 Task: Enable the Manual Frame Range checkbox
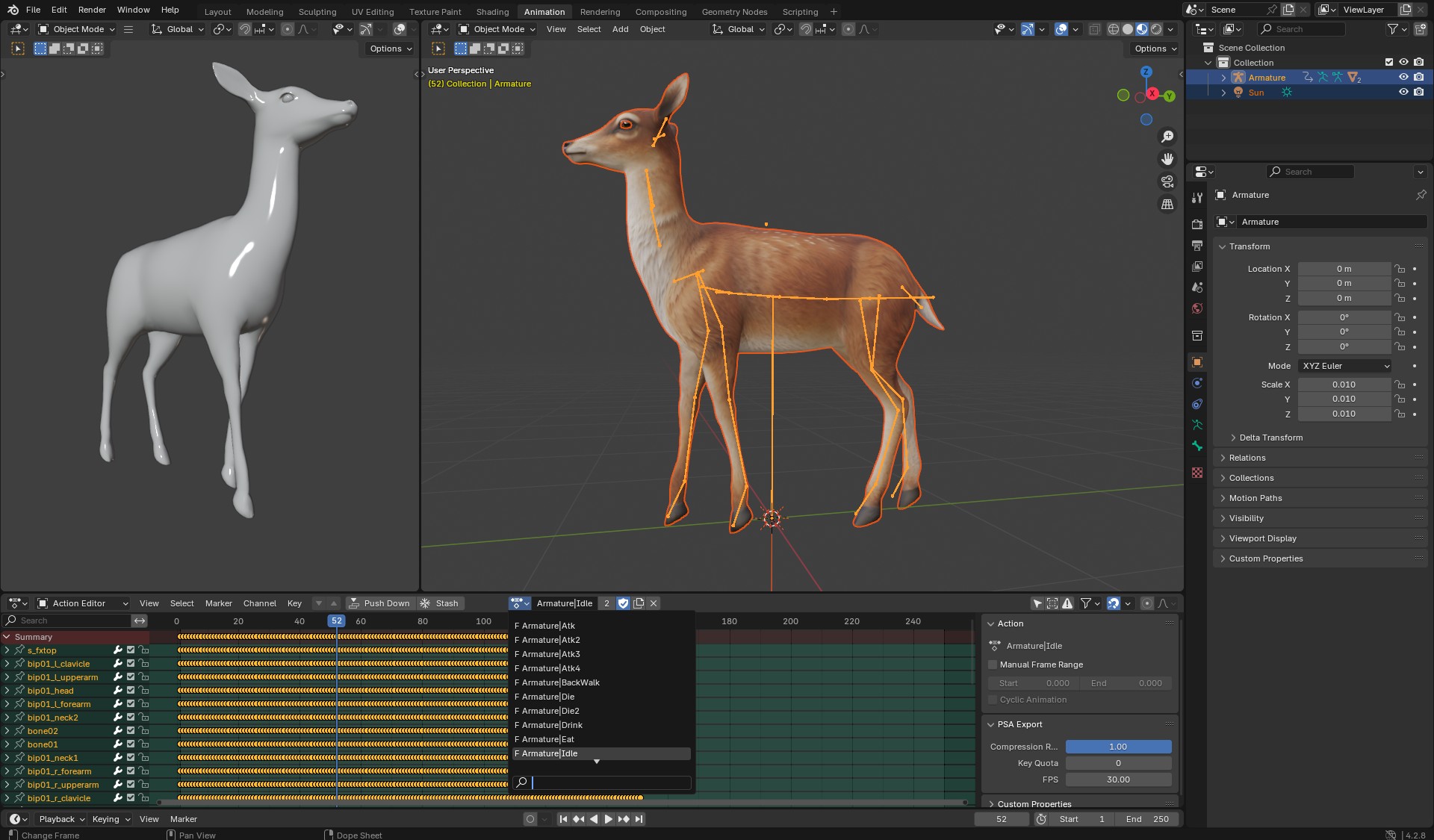(993, 665)
